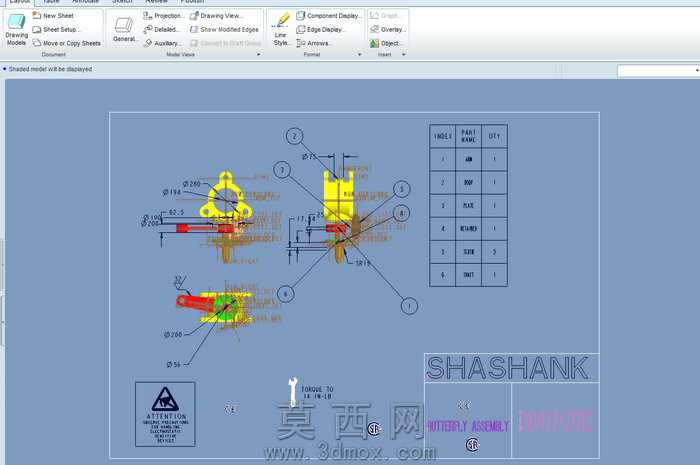Open the Drawing Models tool
700x465 pixels.
point(17,29)
